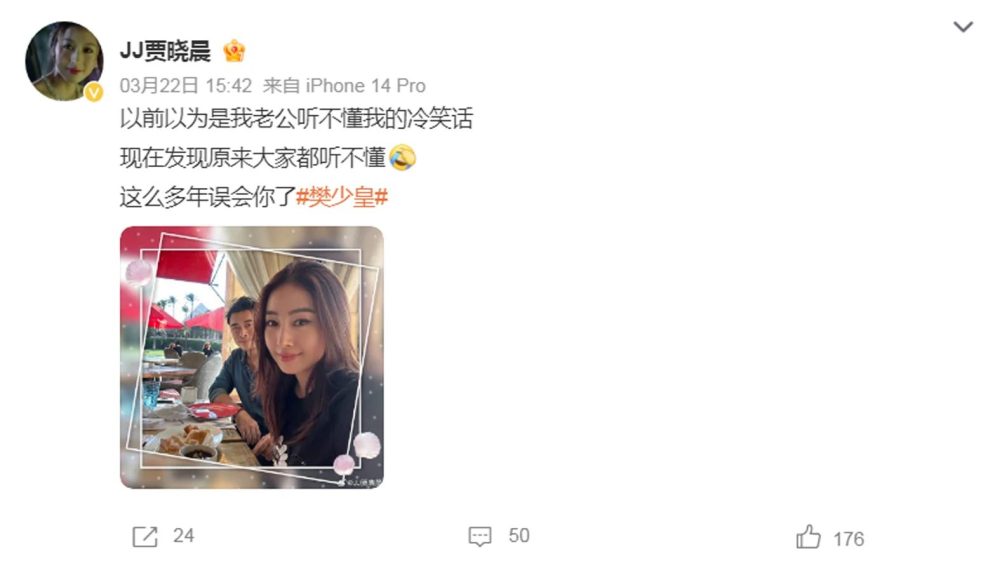Like the post with thumbs-up icon
The image size is (1000, 561).
(x=808, y=537)
